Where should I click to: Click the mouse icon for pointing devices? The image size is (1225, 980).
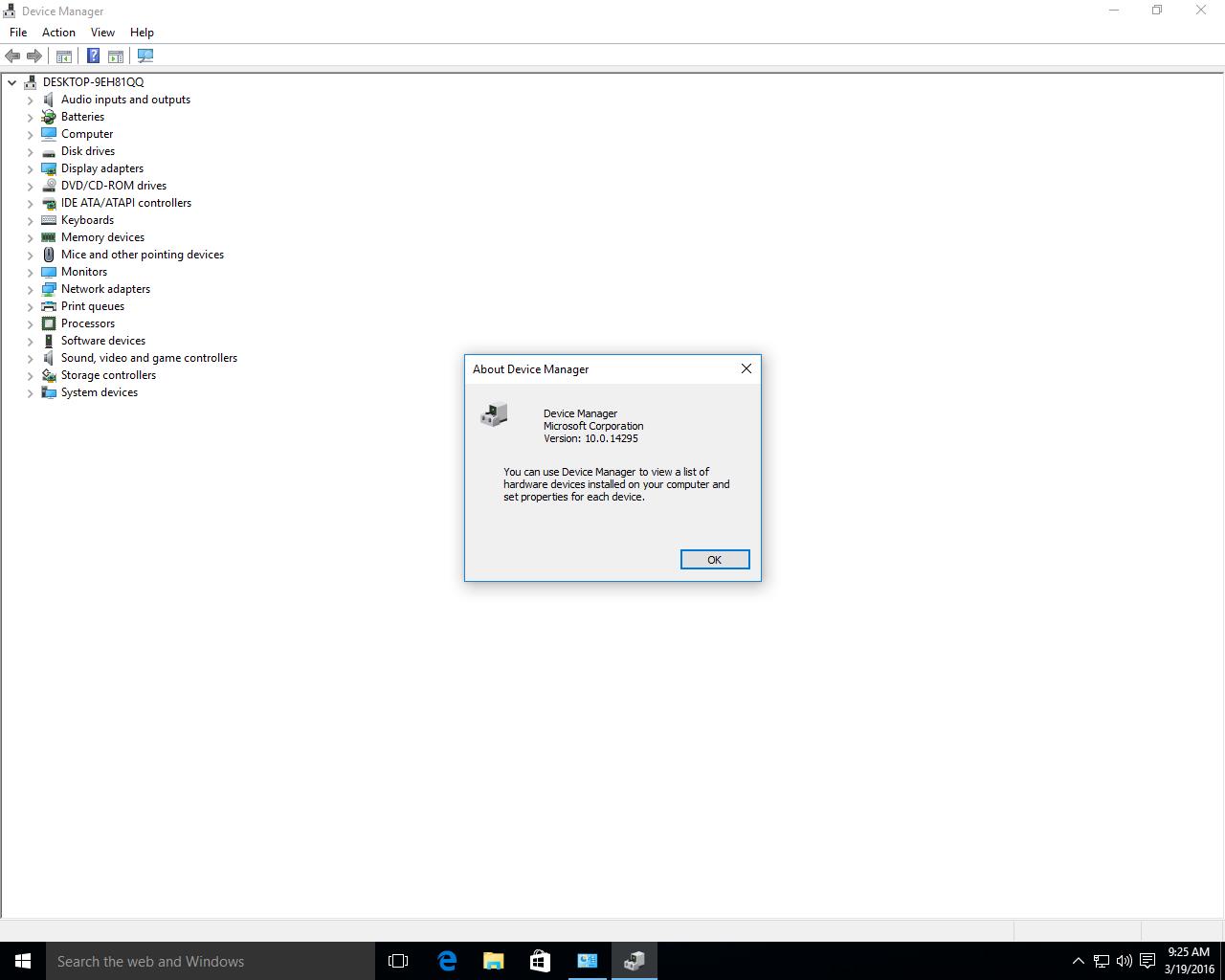click(x=49, y=255)
